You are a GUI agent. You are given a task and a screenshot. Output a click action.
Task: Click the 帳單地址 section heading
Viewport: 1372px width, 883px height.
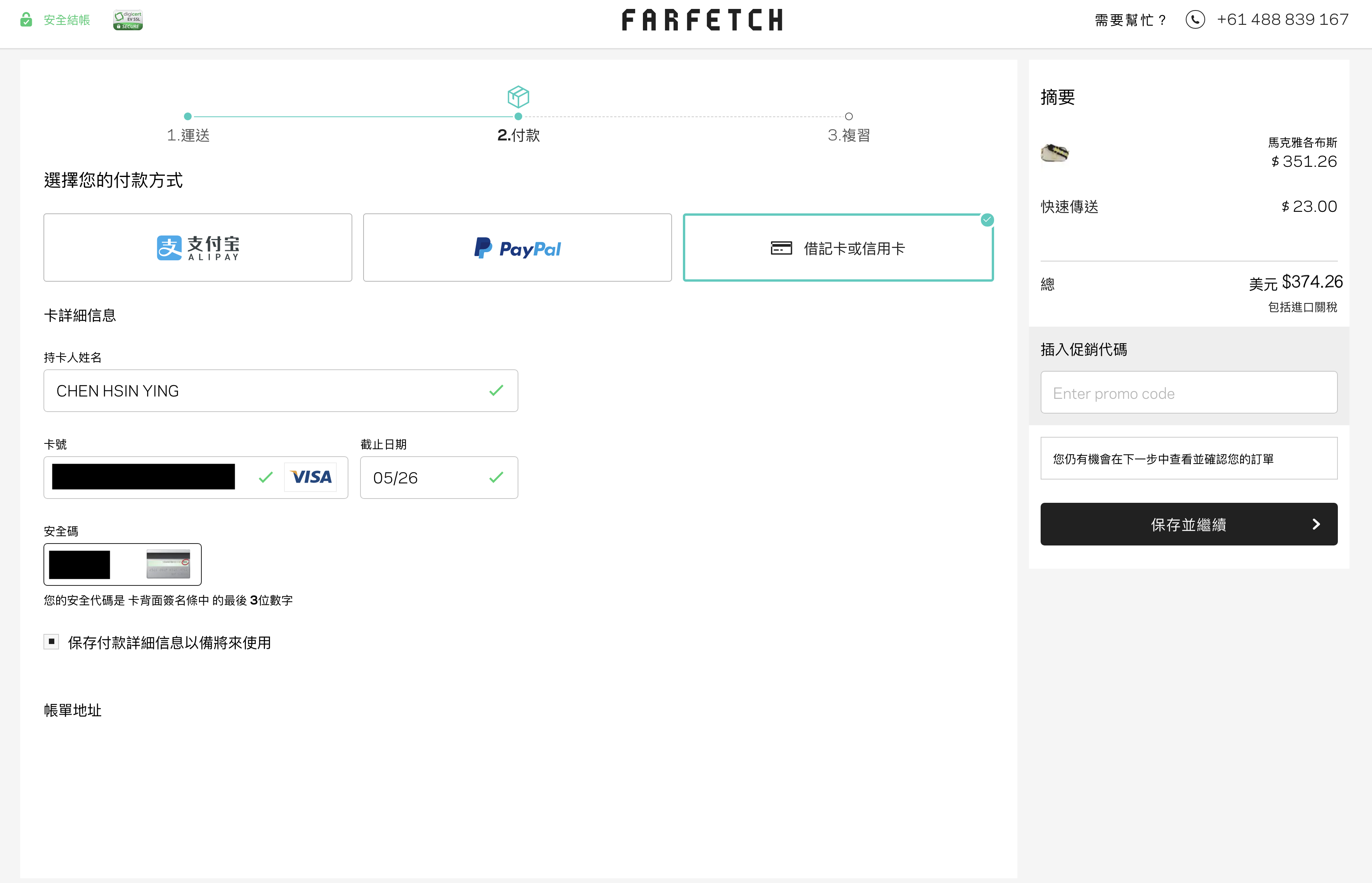(x=73, y=710)
